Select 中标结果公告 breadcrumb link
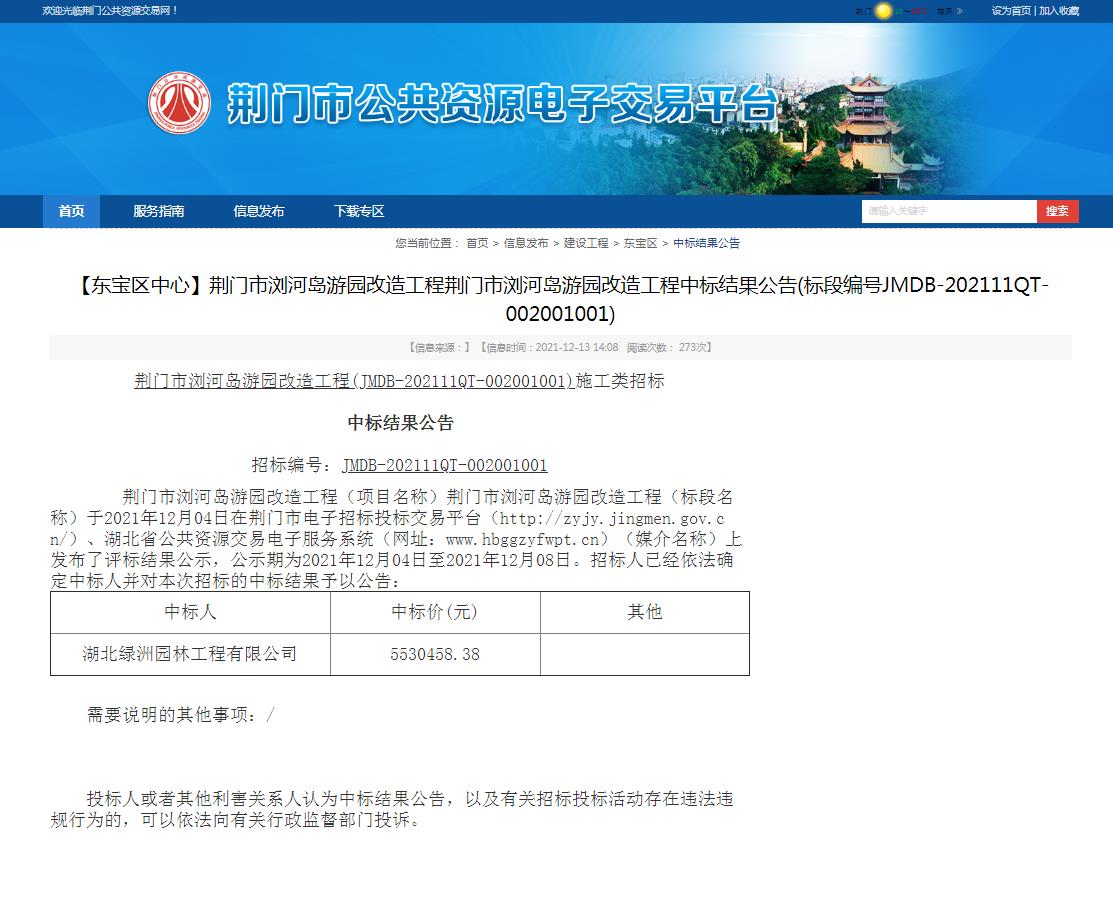 [706, 243]
